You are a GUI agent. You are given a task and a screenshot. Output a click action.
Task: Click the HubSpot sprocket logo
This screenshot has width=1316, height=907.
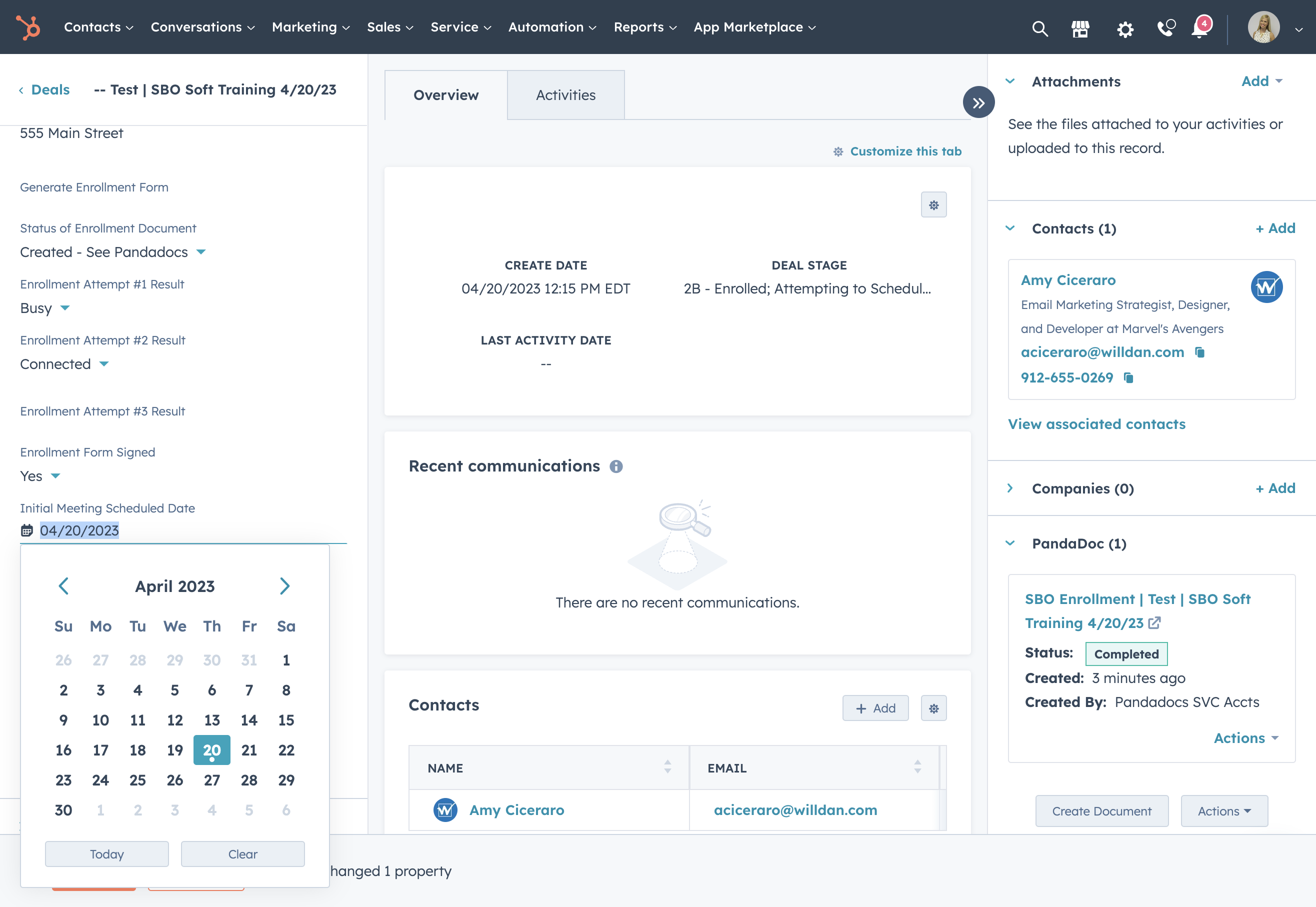pyautogui.click(x=28, y=27)
